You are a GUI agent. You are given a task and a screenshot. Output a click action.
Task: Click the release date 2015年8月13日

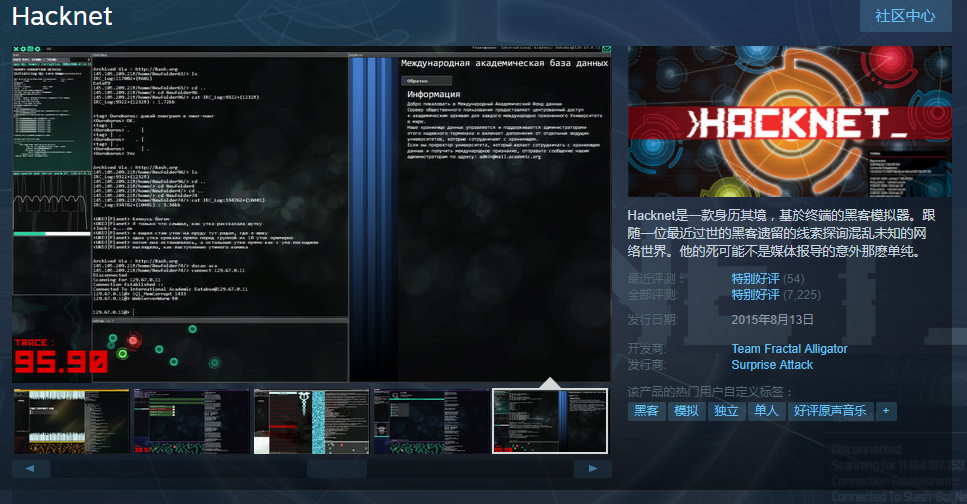pyautogui.click(x=772, y=320)
